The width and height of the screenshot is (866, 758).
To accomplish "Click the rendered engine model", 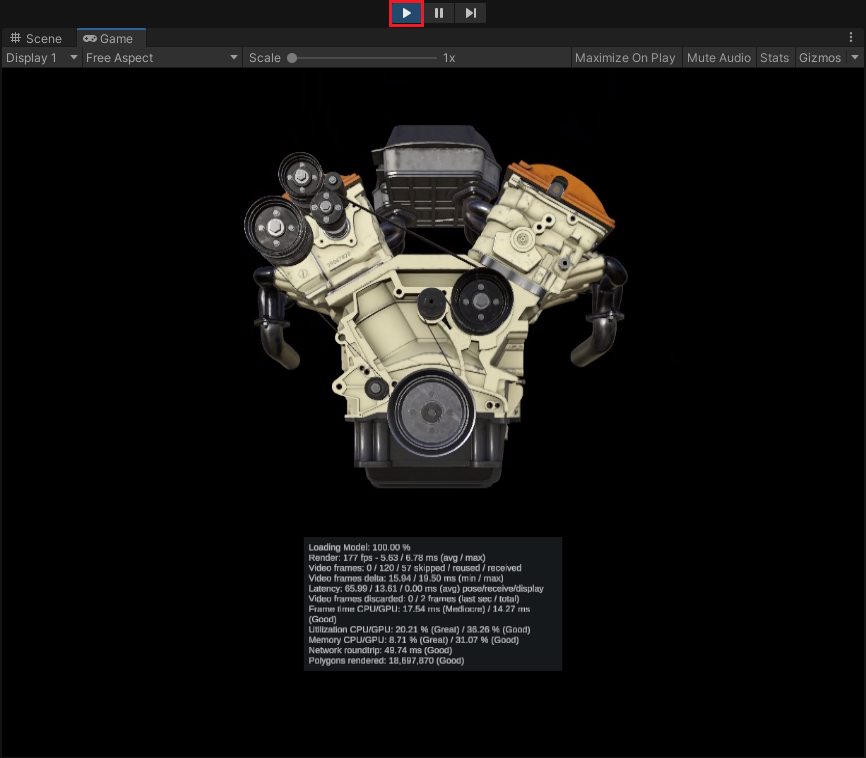I will (430, 300).
